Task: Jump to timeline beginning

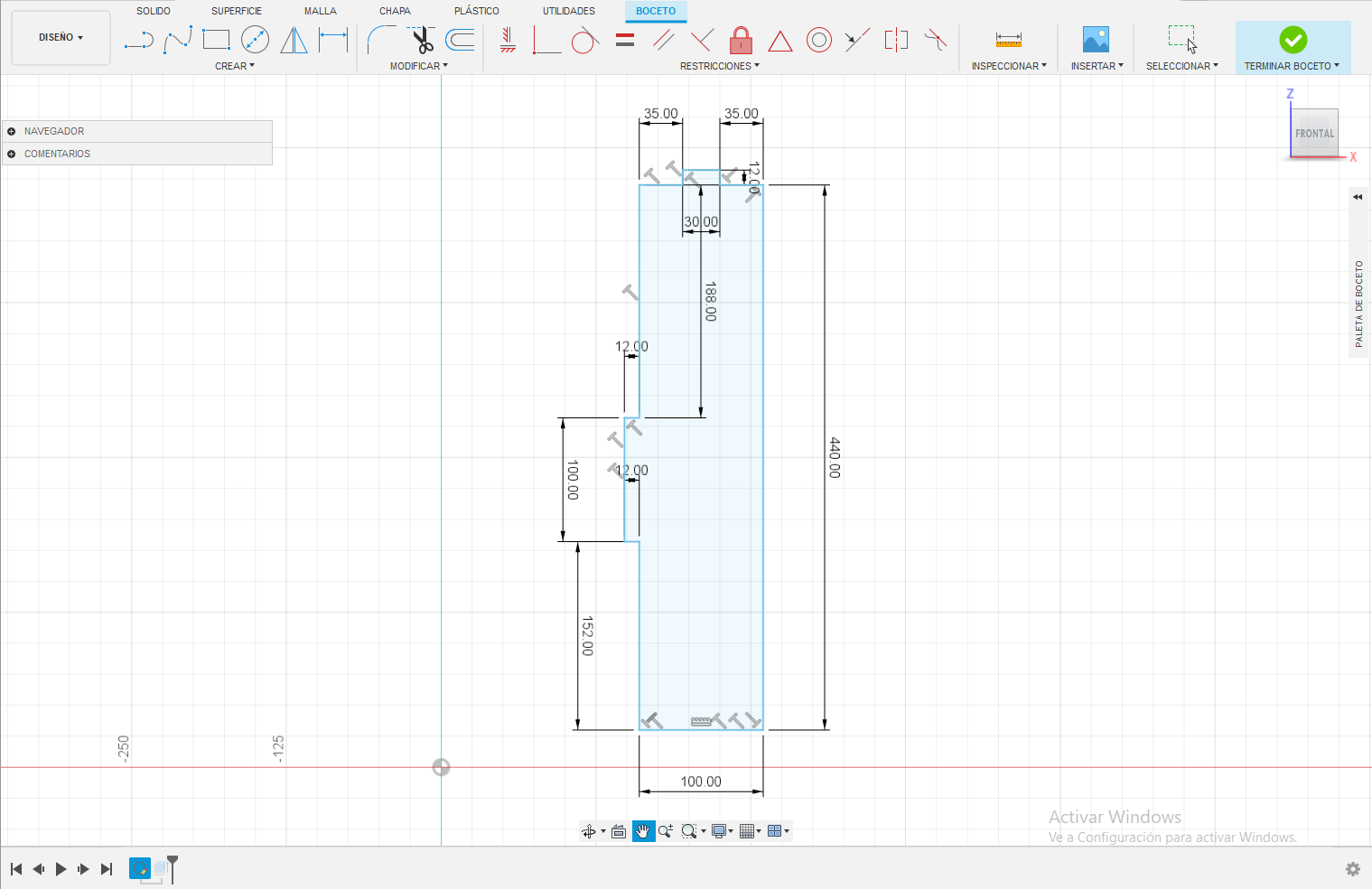Action: (16, 869)
